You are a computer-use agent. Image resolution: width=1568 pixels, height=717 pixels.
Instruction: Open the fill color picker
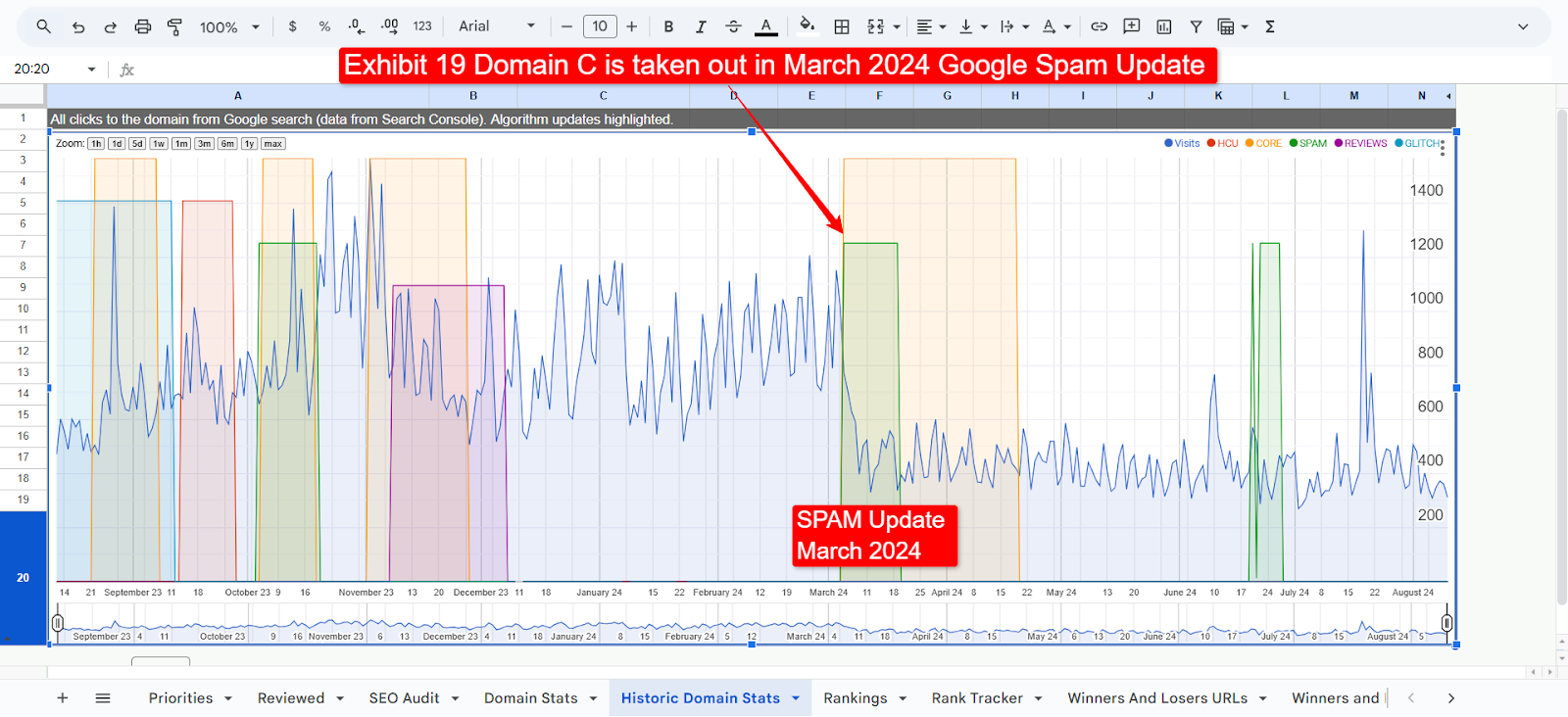[807, 25]
